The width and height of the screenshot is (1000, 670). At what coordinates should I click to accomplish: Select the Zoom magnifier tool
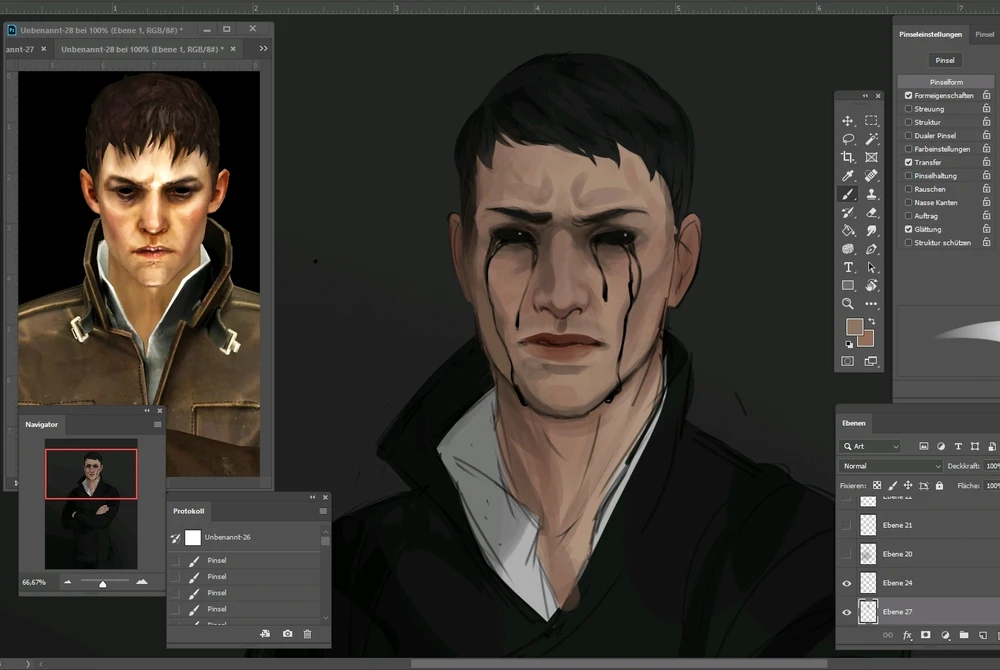click(x=848, y=303)
